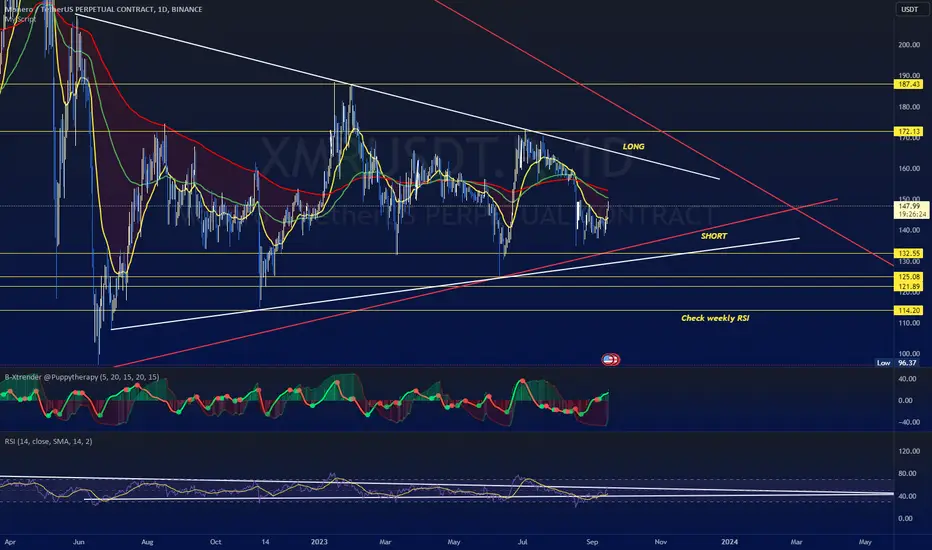Click the Jul label on time axis
The image size is (932, 550).
coord(522,542)
